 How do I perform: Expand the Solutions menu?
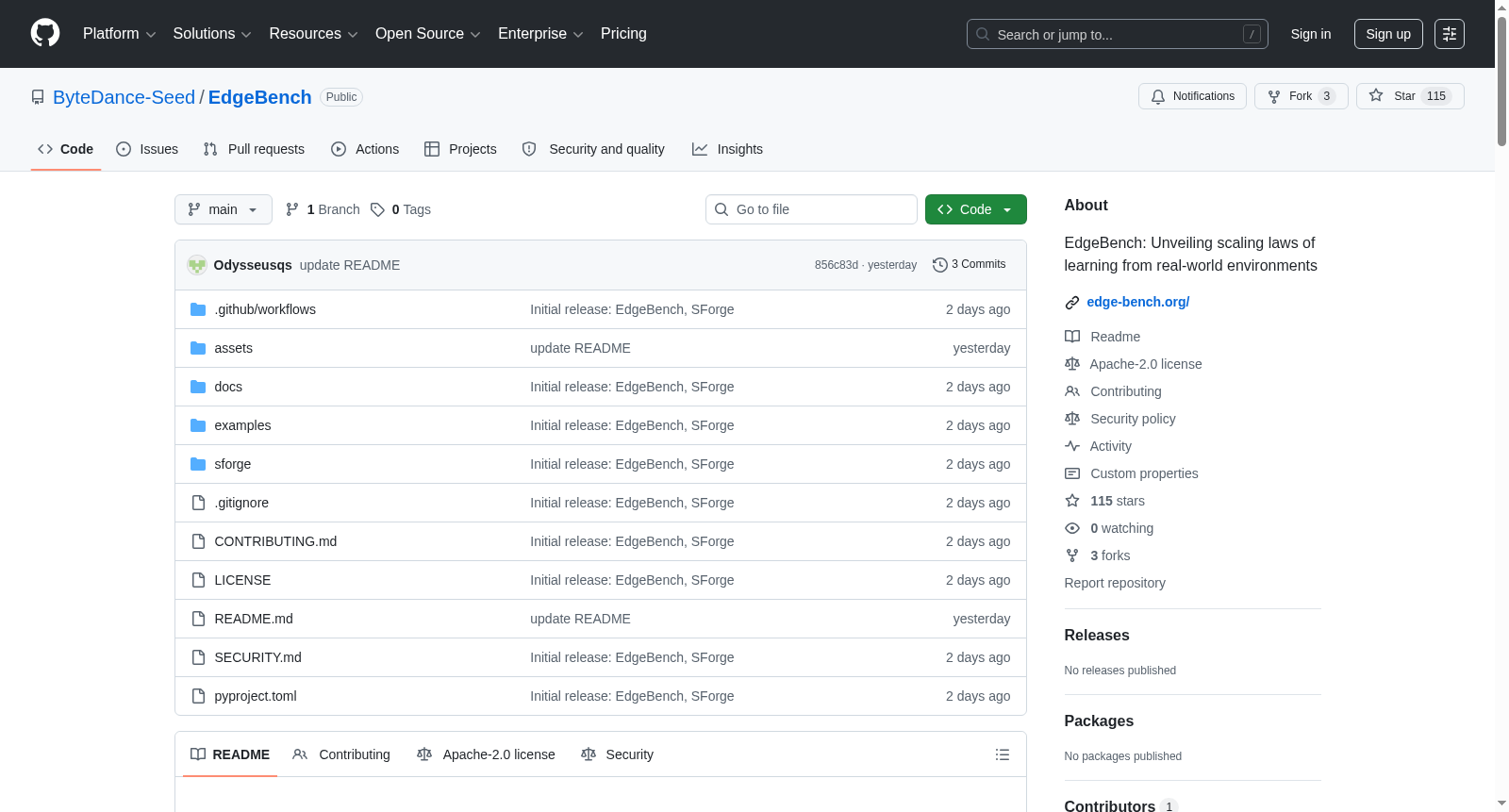coord(212,34)
